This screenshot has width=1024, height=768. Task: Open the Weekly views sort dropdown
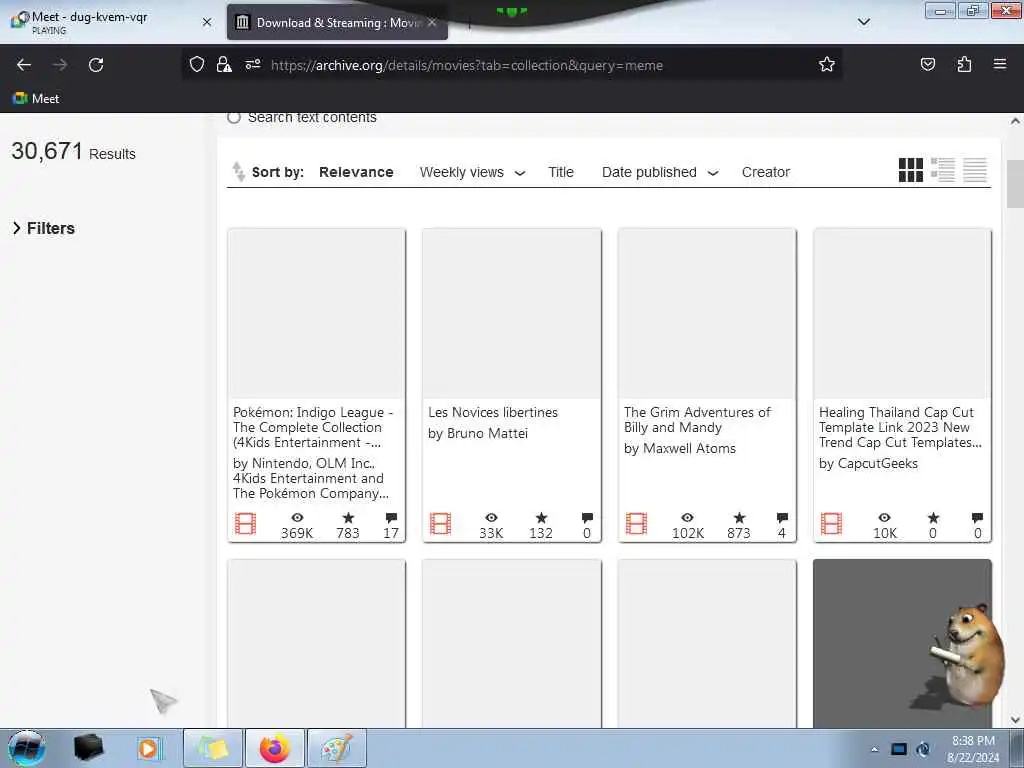(x=472, y=172)
